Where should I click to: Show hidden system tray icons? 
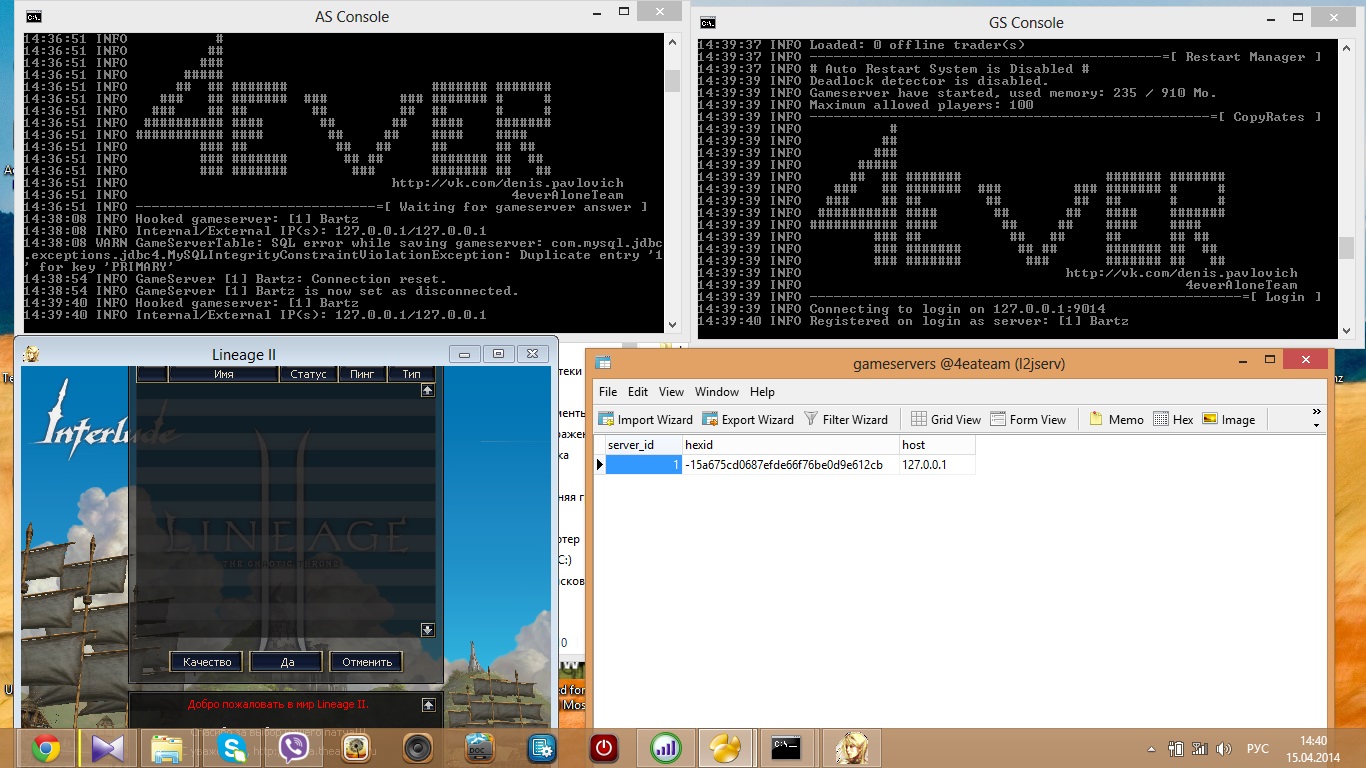point(1150,748)
